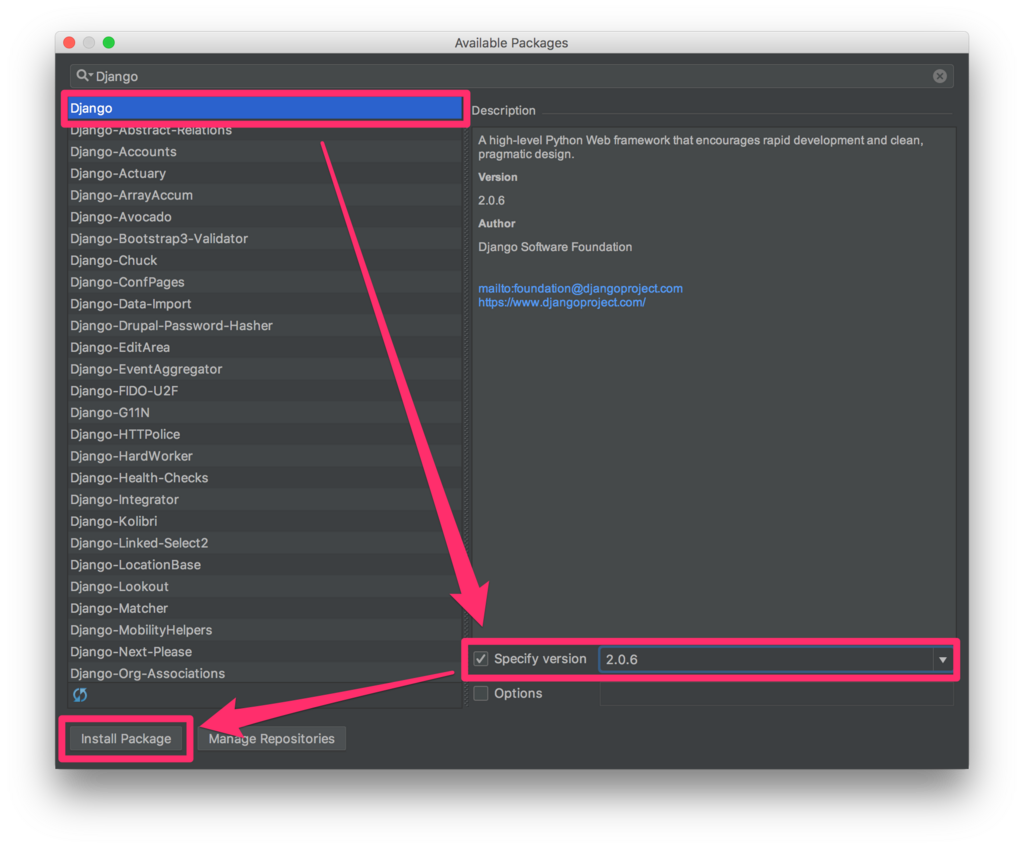Select Django-EditArea package
The height and width of the screenshot is (848, 1024).
coord(264,347)
